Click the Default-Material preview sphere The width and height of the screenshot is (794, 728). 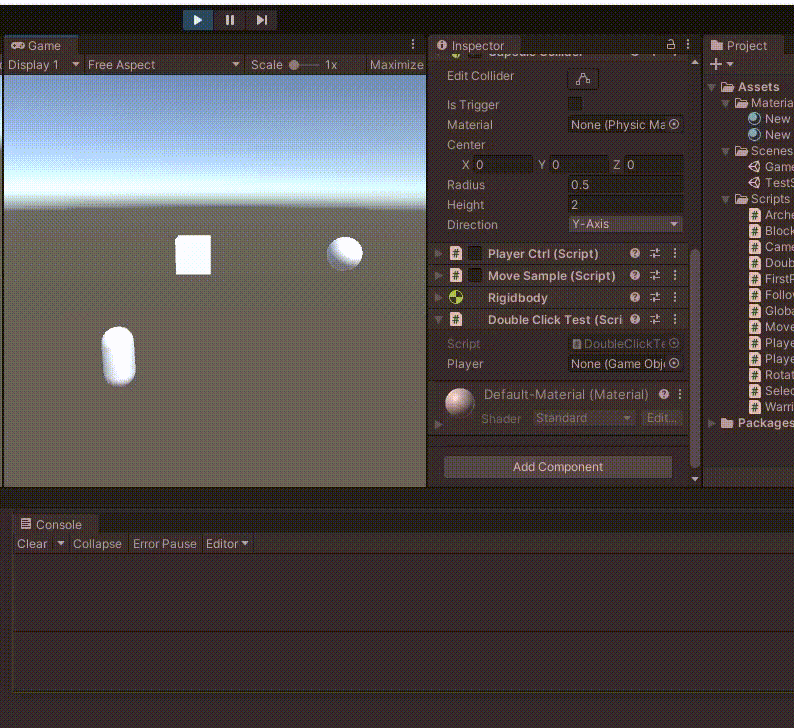click(x=460, y=402)
